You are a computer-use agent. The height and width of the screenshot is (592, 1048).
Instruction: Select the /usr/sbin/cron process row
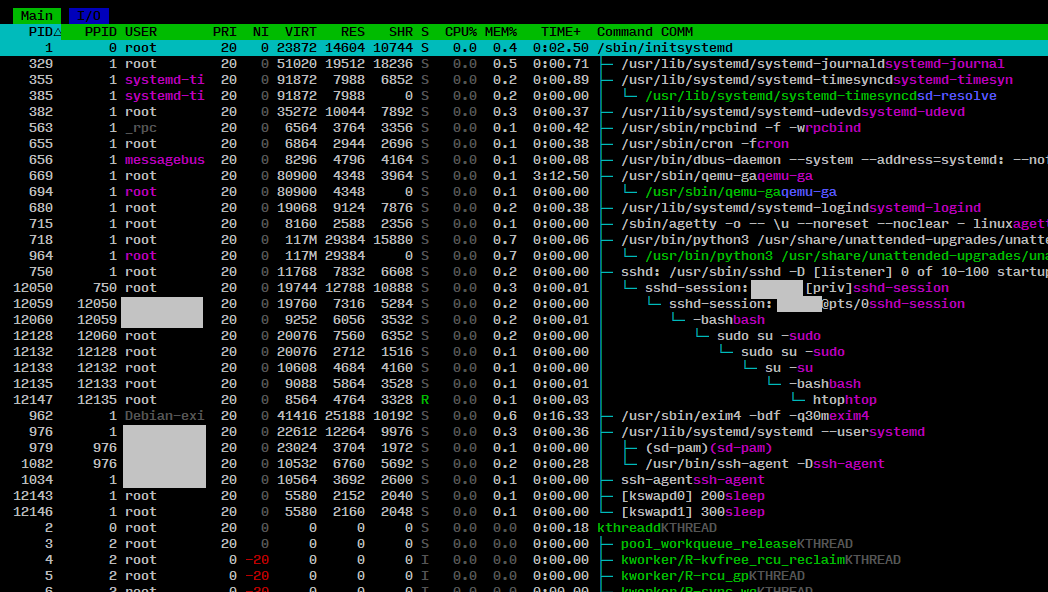690,144
